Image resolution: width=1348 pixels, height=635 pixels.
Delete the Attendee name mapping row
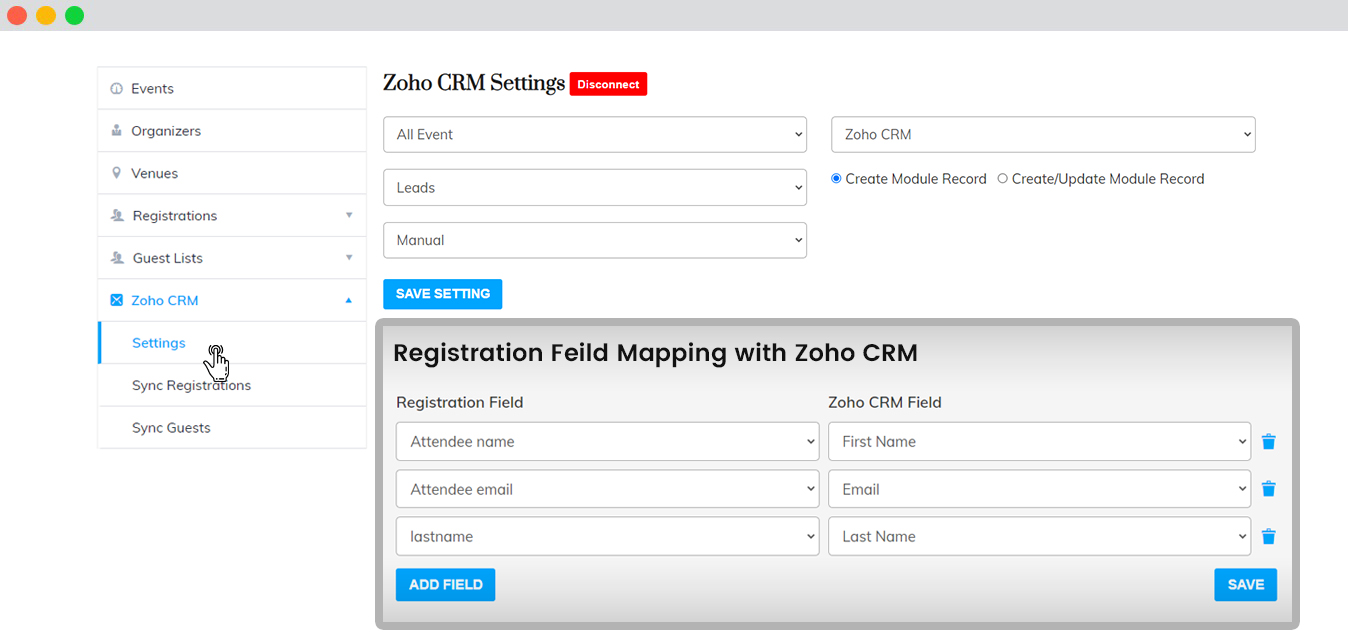click(x=1268, y=442)
